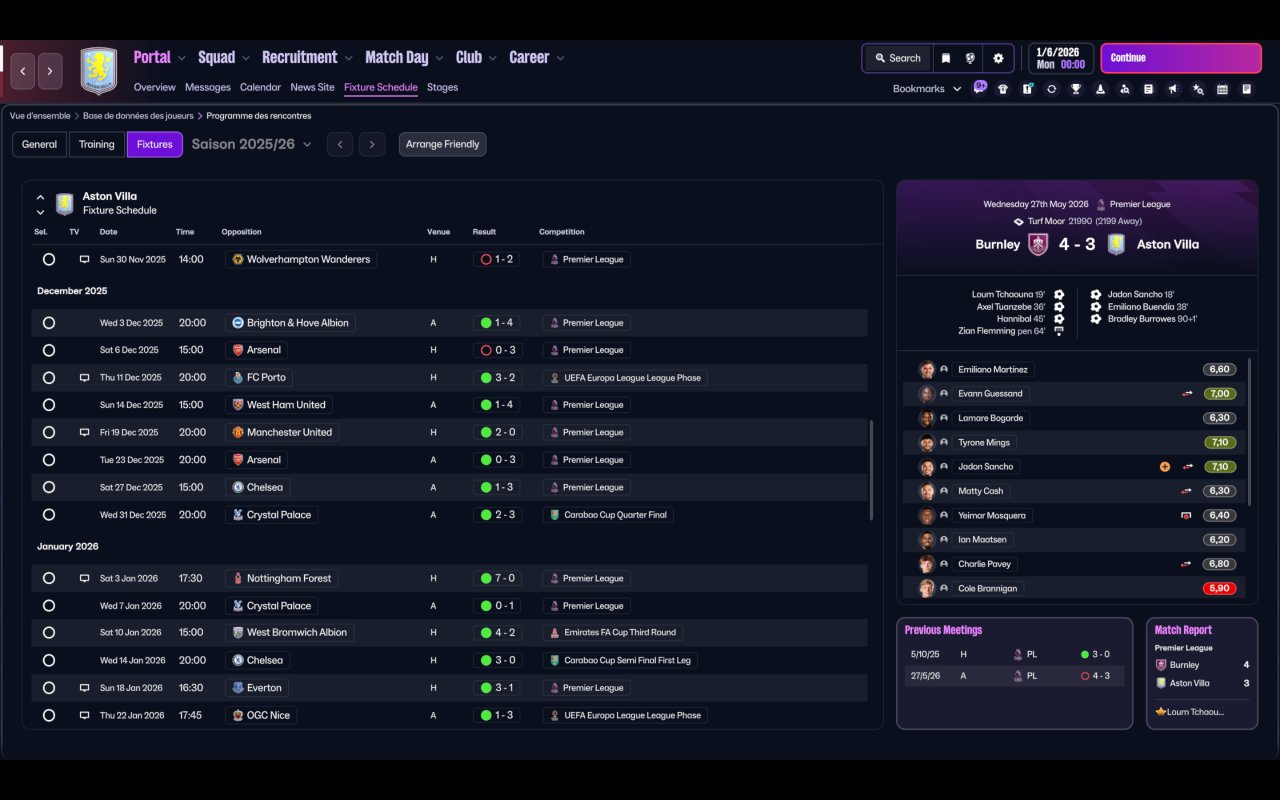
Task: Expand the Recruitment menu dropdown arrow
Action: click(347, 59)
